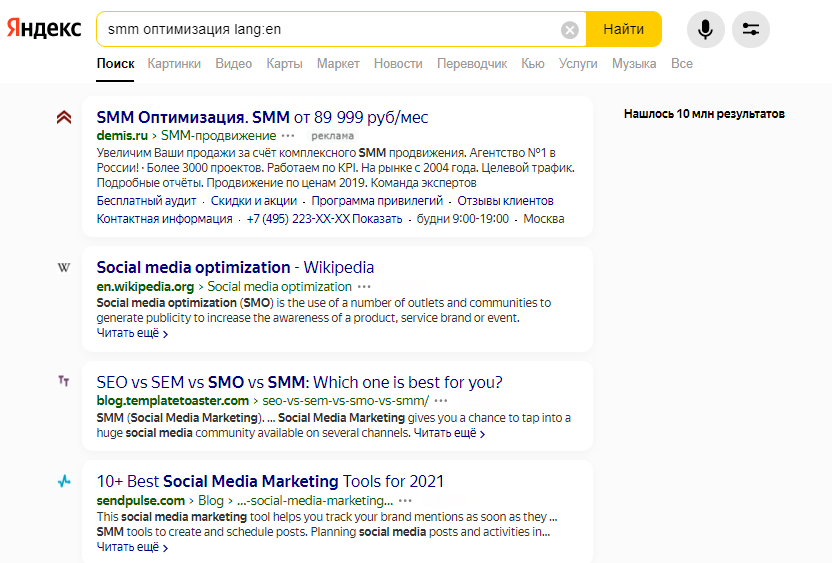Open the Кью tab
832x563 pixels.
533,64
